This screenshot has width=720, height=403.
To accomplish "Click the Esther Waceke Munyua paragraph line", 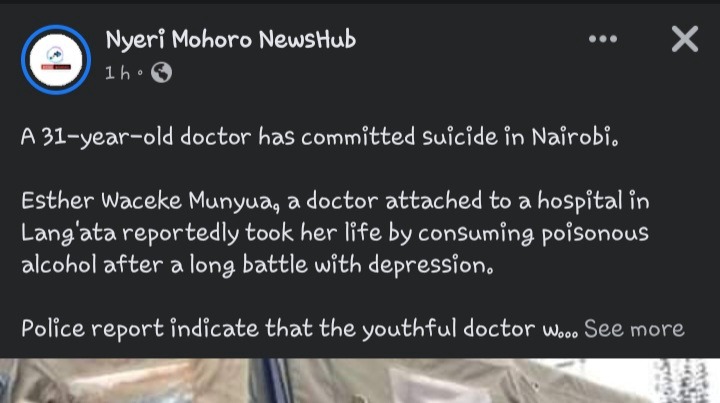I will click(335, 201).
